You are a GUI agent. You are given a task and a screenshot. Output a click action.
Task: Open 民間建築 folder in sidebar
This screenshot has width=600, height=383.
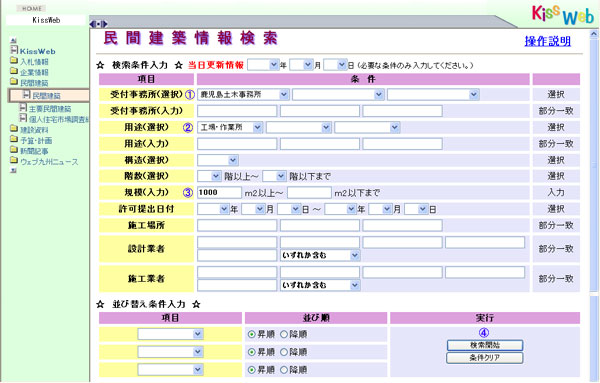pos(34,83)
